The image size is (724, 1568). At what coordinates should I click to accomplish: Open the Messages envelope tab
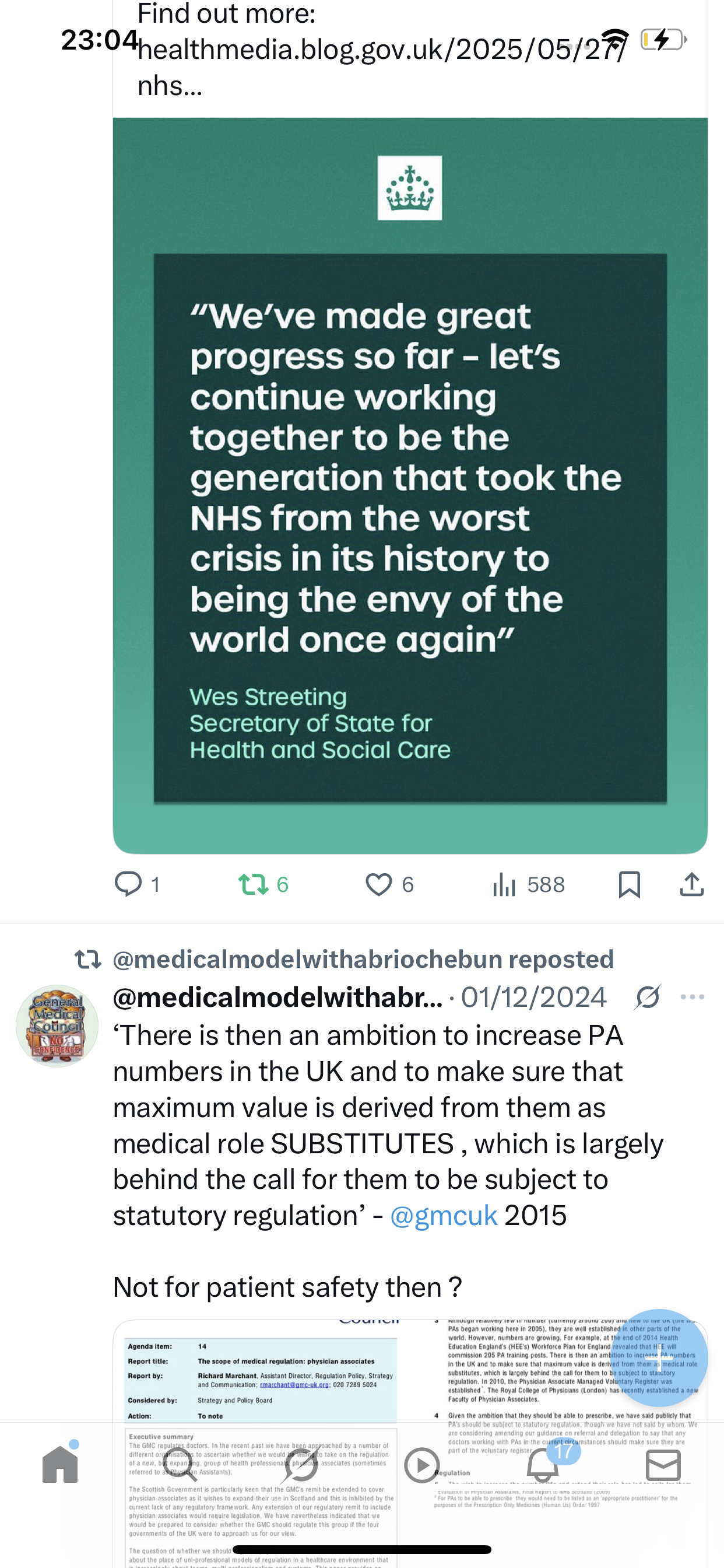pyautogui.click(x=663, y=1465)
